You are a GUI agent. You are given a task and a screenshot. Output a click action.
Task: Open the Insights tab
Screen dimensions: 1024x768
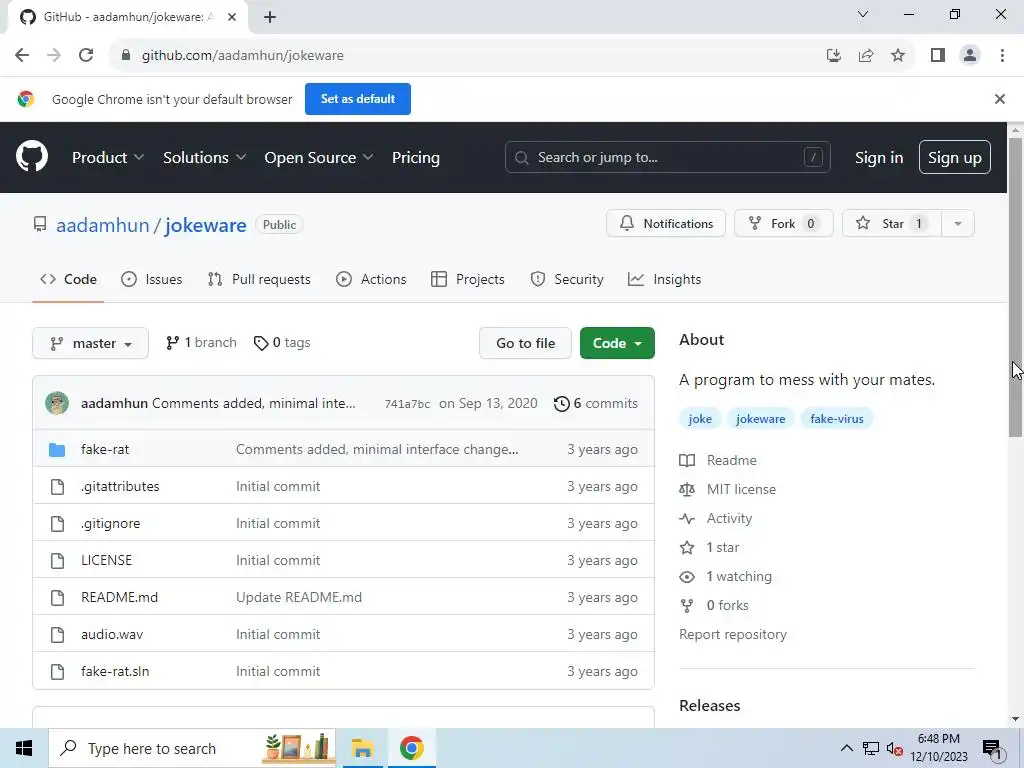[664, 280]
